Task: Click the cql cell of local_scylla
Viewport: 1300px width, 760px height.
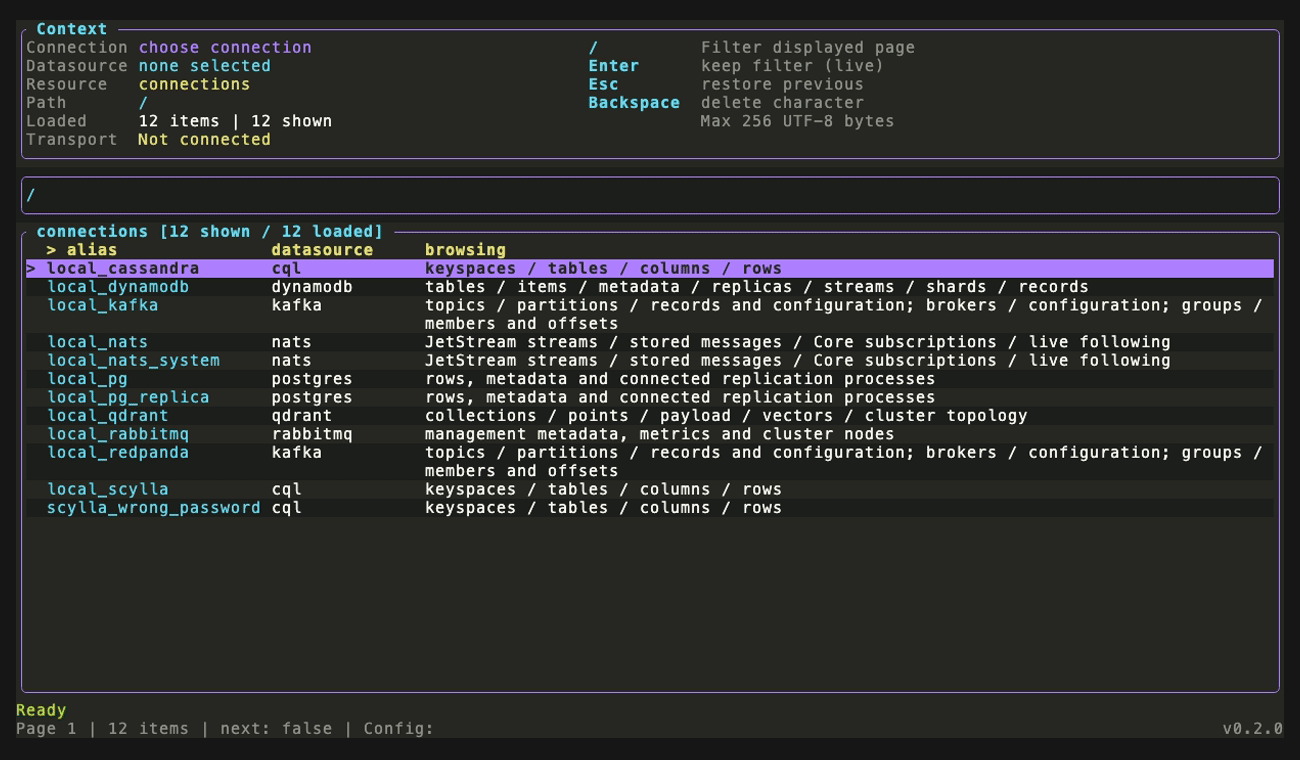Action: [286, 489]
